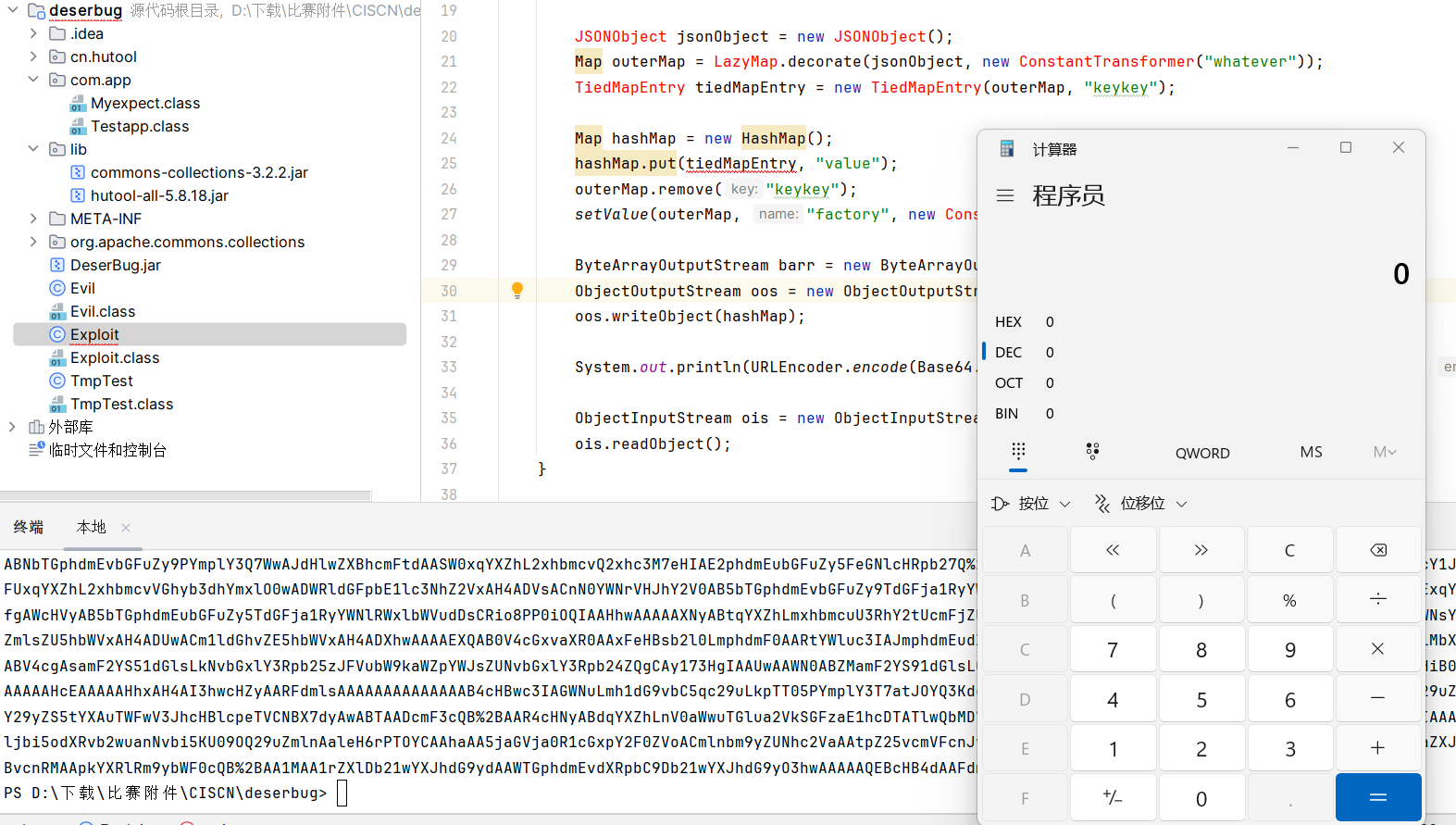Click digit 9 on calculator
The image size is (1456, 825).
point(1289,649)
